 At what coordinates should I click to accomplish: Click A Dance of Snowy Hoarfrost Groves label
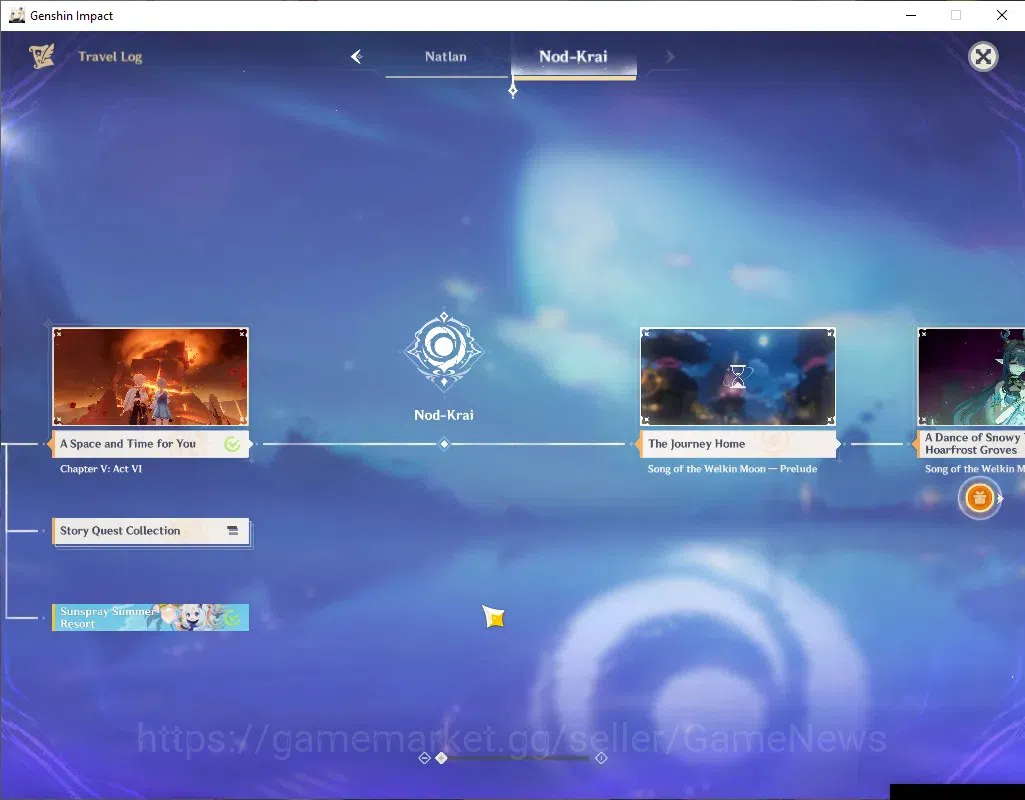click(x=970, y=444)
